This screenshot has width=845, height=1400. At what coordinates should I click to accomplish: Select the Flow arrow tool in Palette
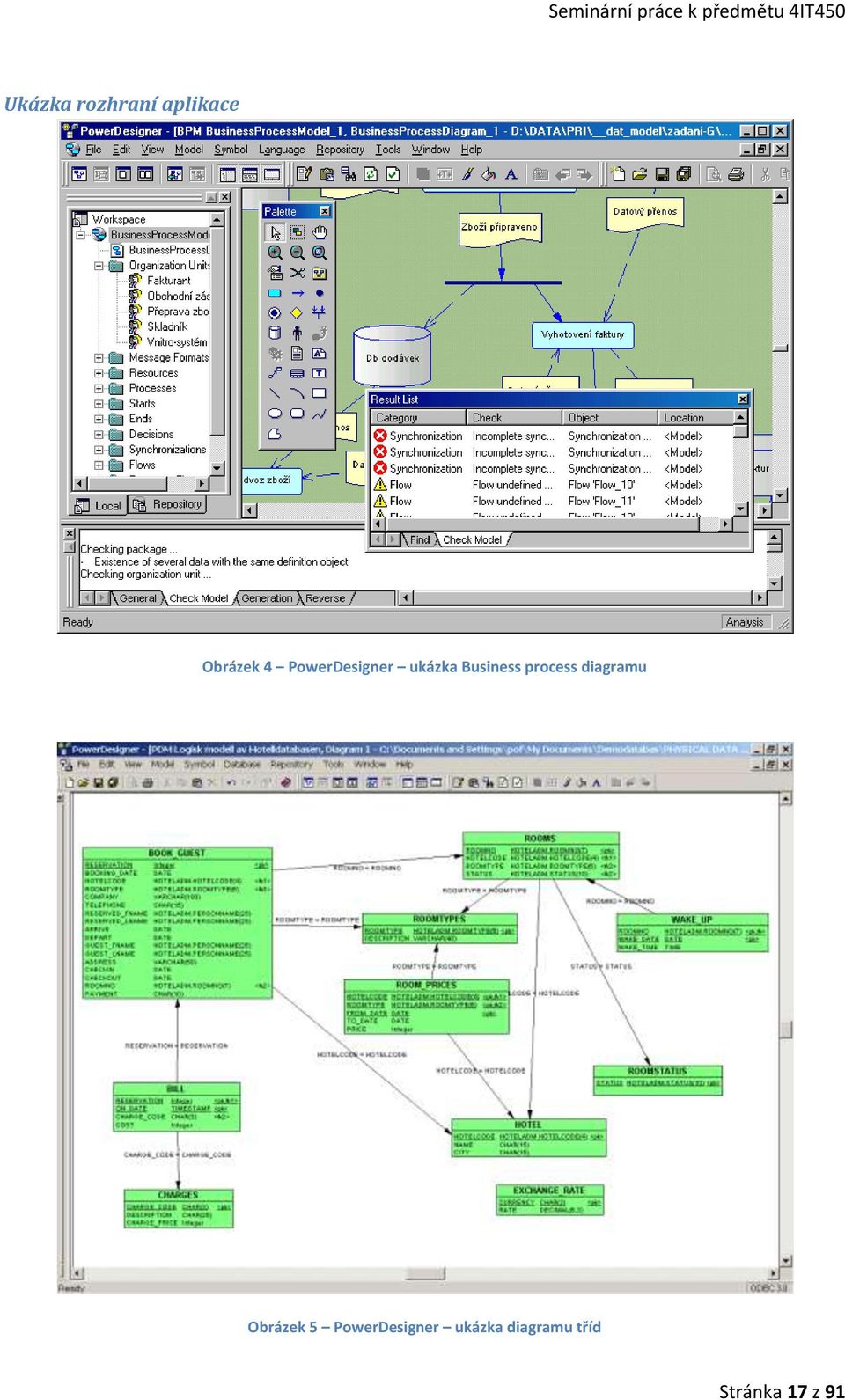tap(298, 293)
